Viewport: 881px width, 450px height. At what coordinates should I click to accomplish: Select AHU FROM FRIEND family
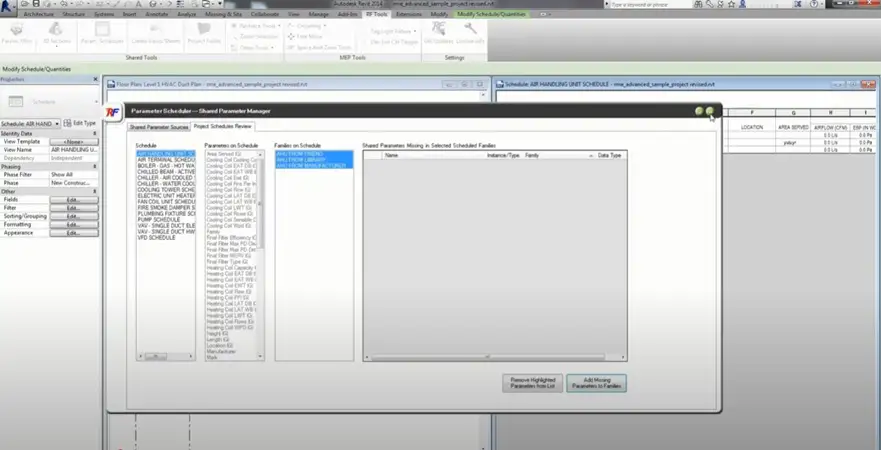(x=314, y=154)
